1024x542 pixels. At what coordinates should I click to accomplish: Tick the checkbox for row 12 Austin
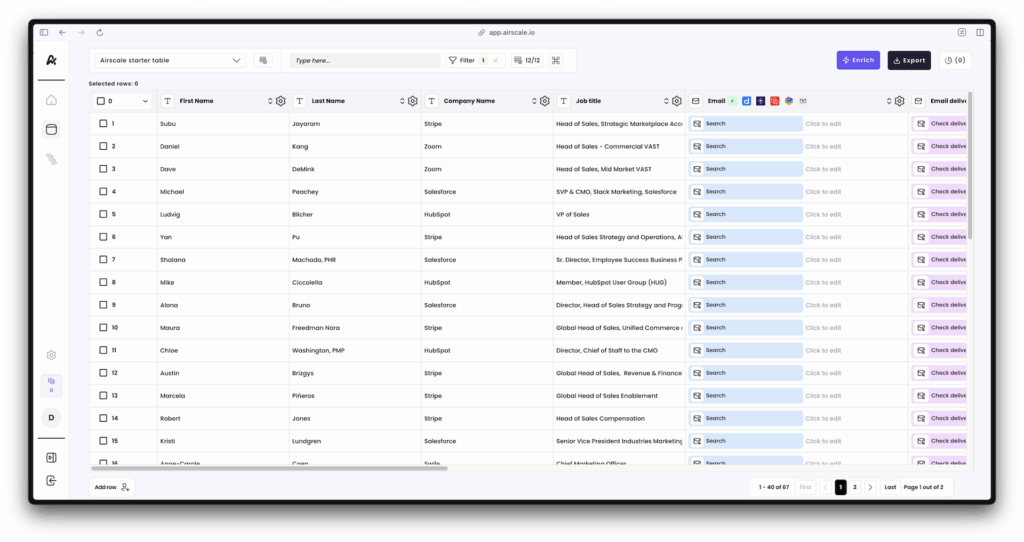tap(103, 373)
